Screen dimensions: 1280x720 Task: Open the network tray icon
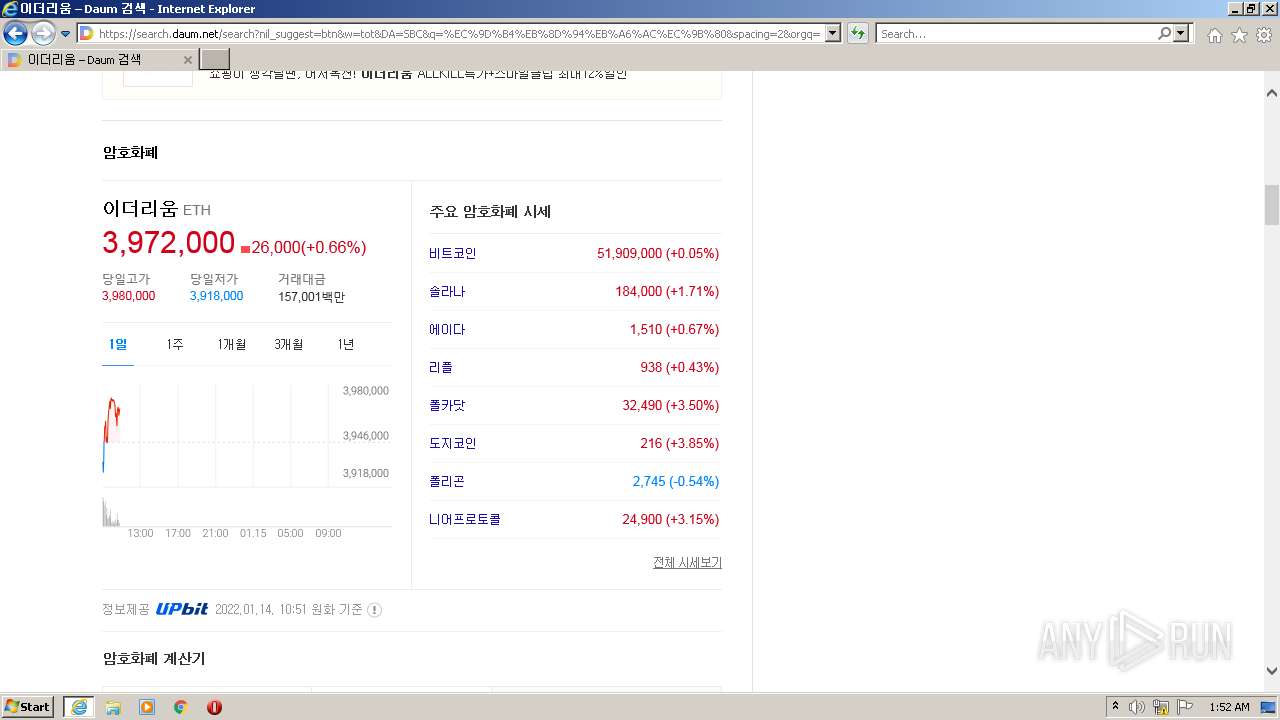coord(1161,707)
